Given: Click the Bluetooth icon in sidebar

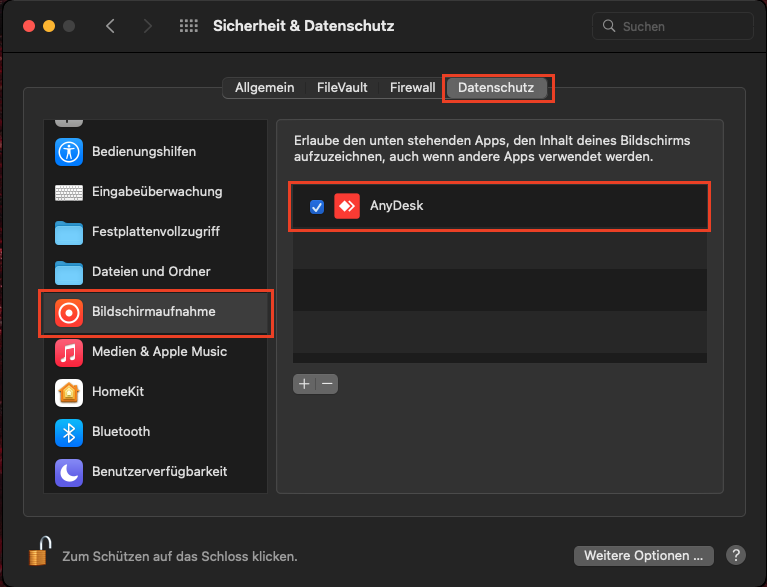Looking at the screenshot, I should [69, 432].
